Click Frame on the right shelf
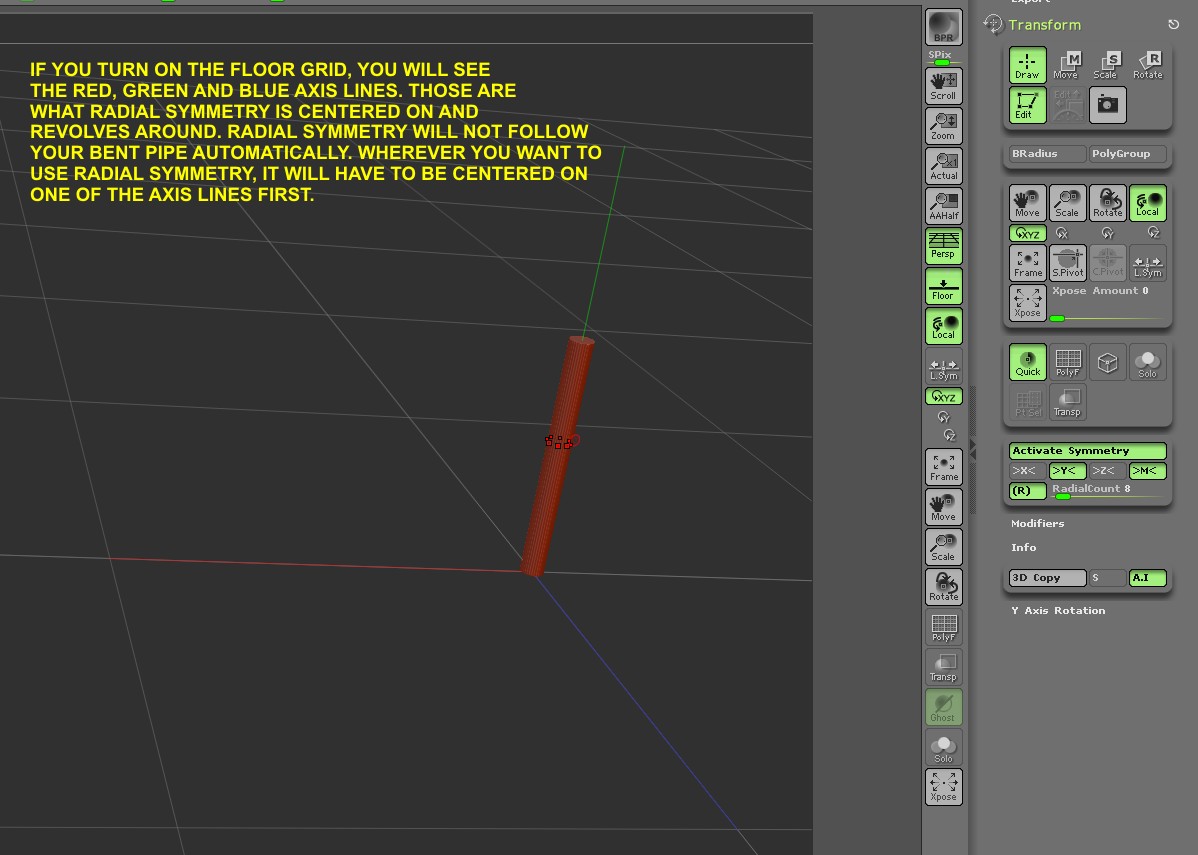Viewport: 1198px width, 855px height. point(944,467)
